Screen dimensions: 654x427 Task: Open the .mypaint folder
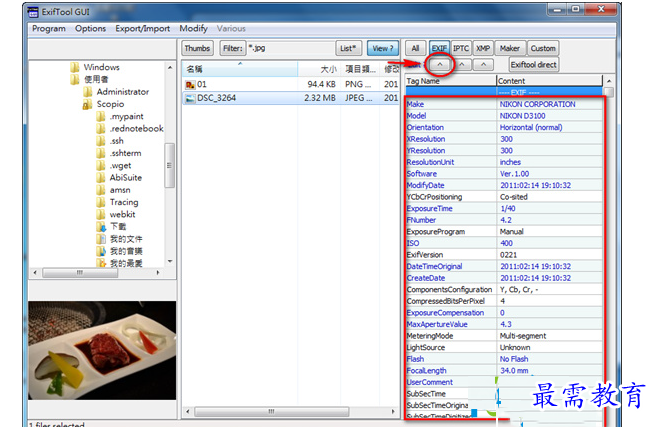coord(126,116)
